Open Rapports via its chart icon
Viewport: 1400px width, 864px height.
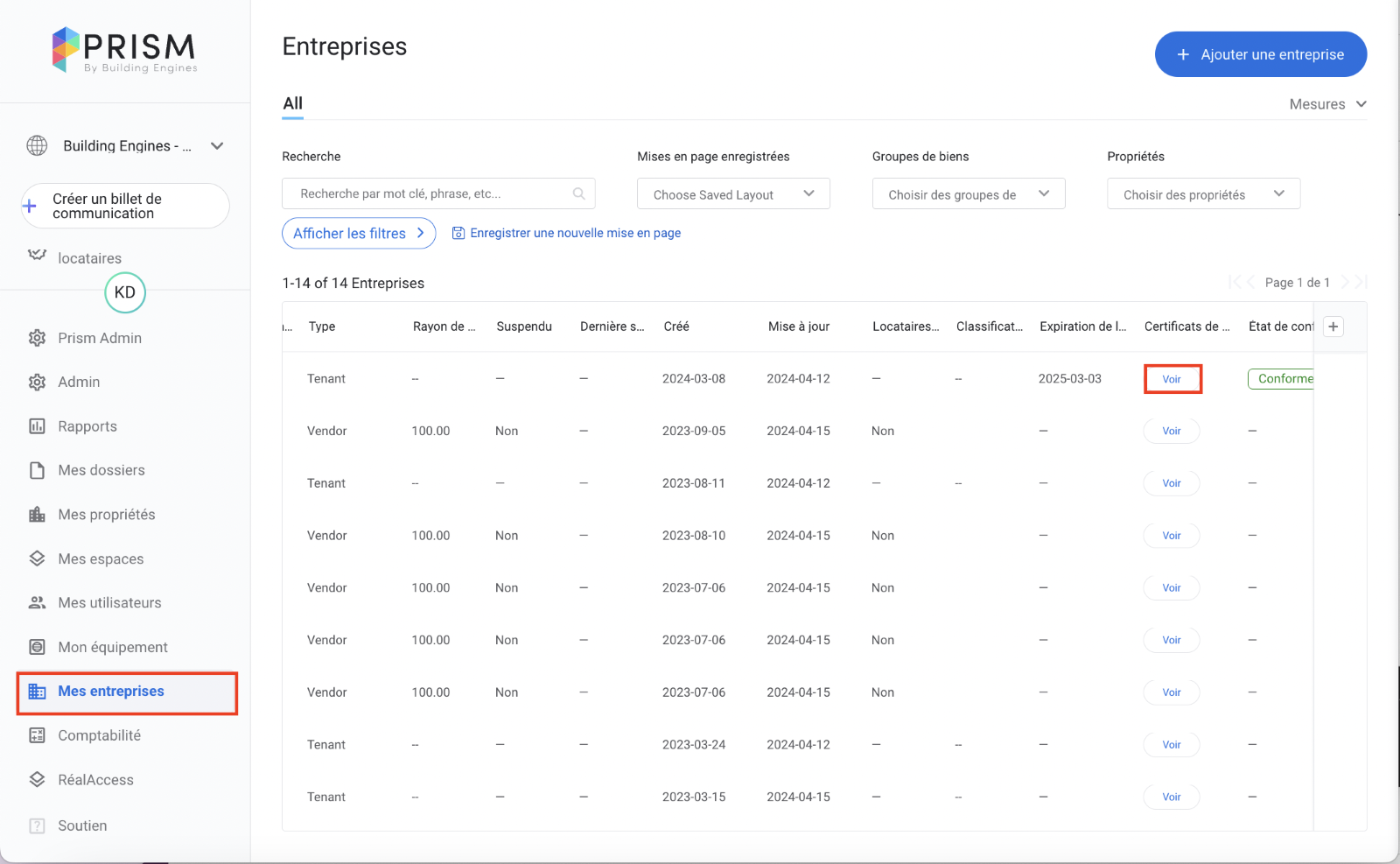[37, 426]
